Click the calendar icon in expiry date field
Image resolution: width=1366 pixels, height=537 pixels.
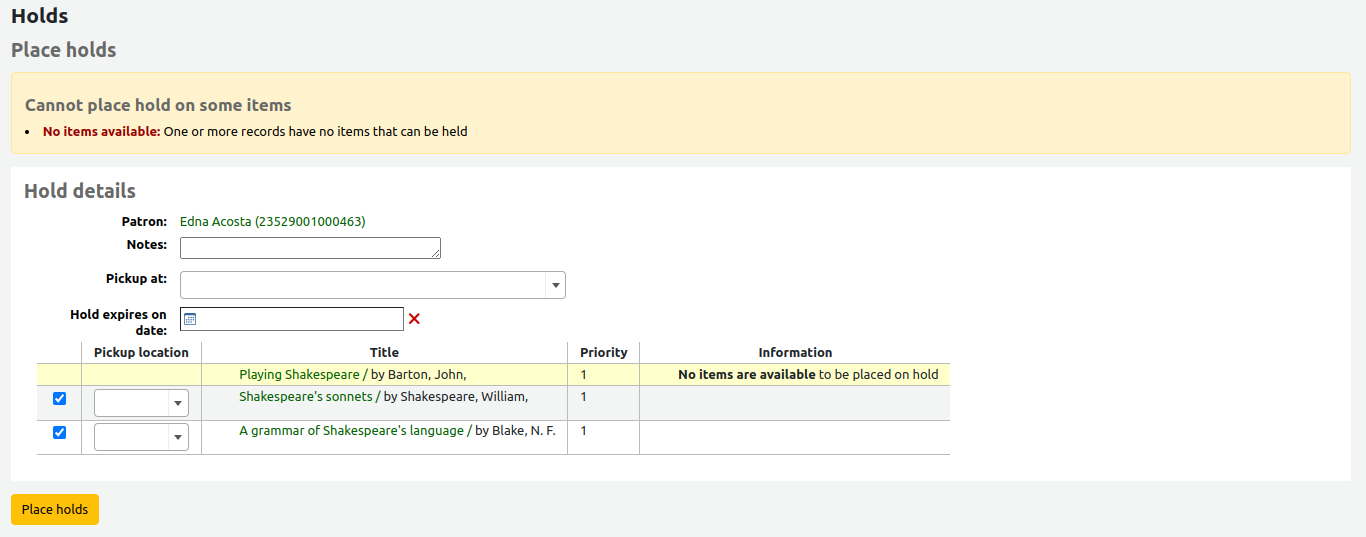tap(190, 319)
